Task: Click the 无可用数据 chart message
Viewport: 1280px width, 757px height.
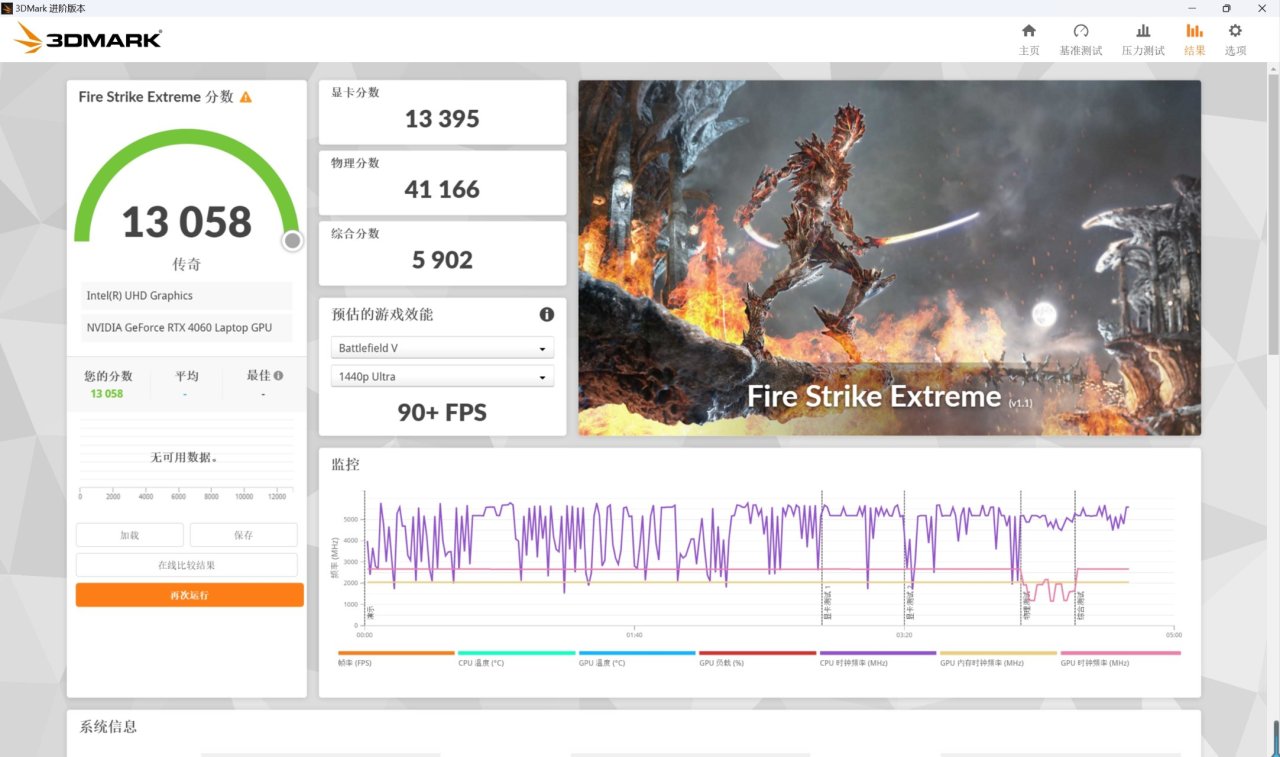Action: (184, 457)
